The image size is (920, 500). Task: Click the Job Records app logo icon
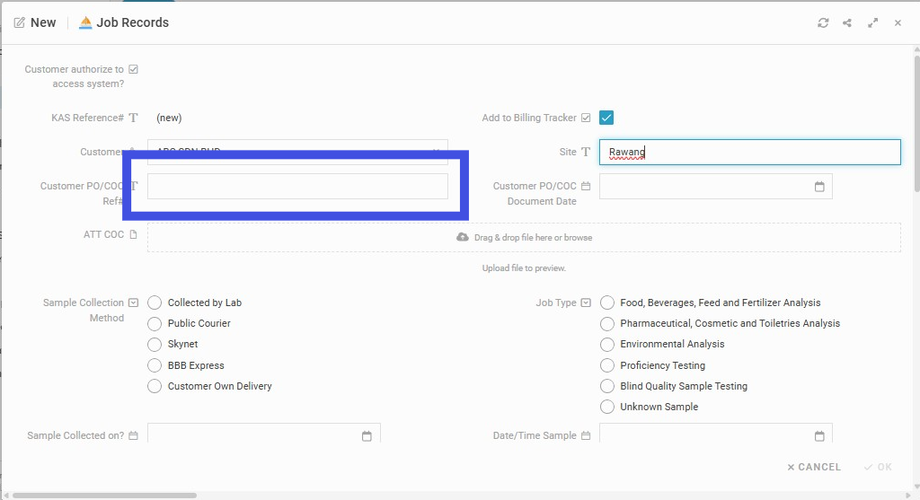pos(85,23)
